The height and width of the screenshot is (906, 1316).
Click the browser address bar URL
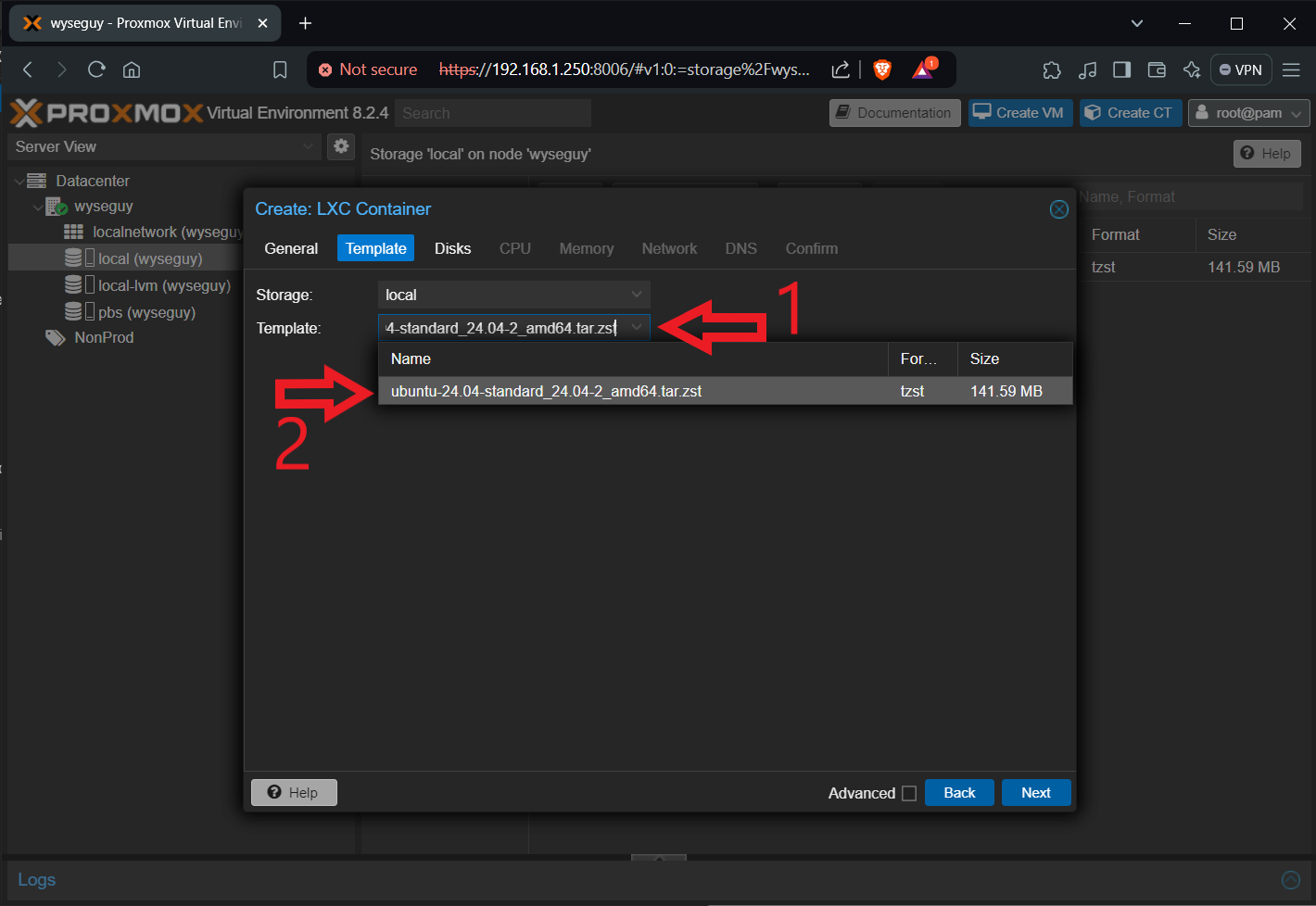click(624, 69)
